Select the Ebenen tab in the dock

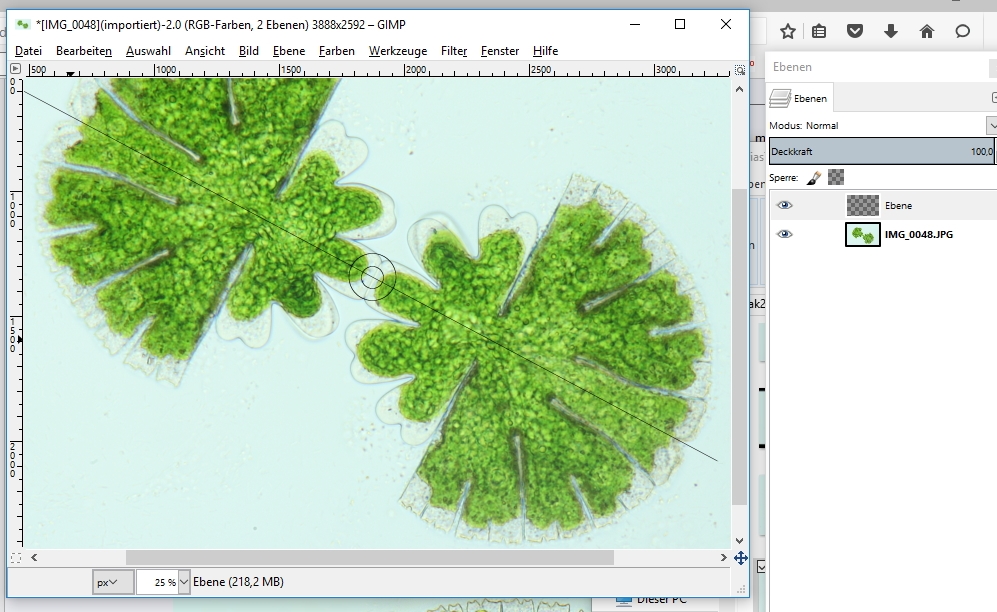(800, 98)
